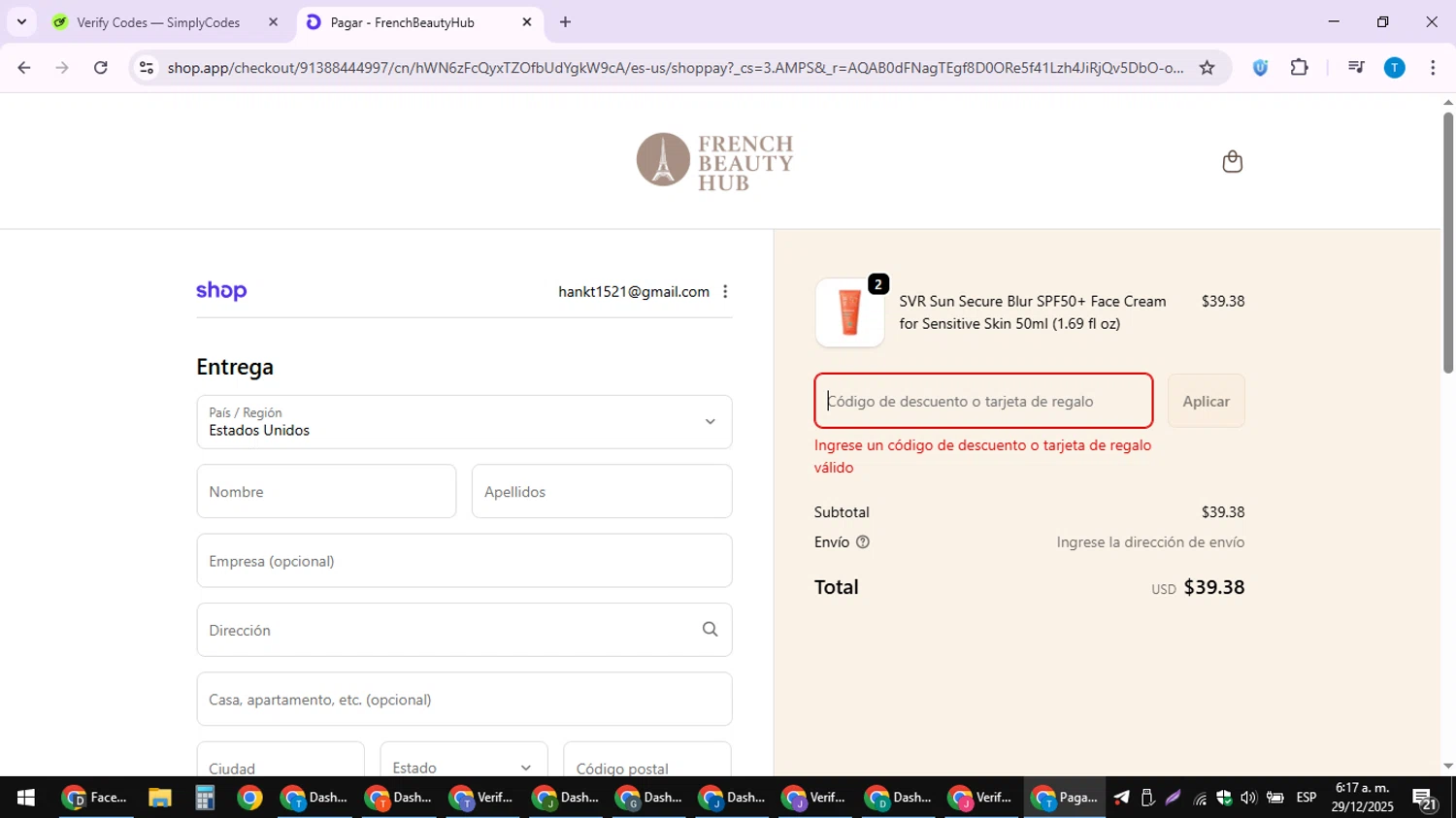Screen dimensions: 1456x818
Task: Switch to Paga... taskbar window
Action: [1065, 798]
